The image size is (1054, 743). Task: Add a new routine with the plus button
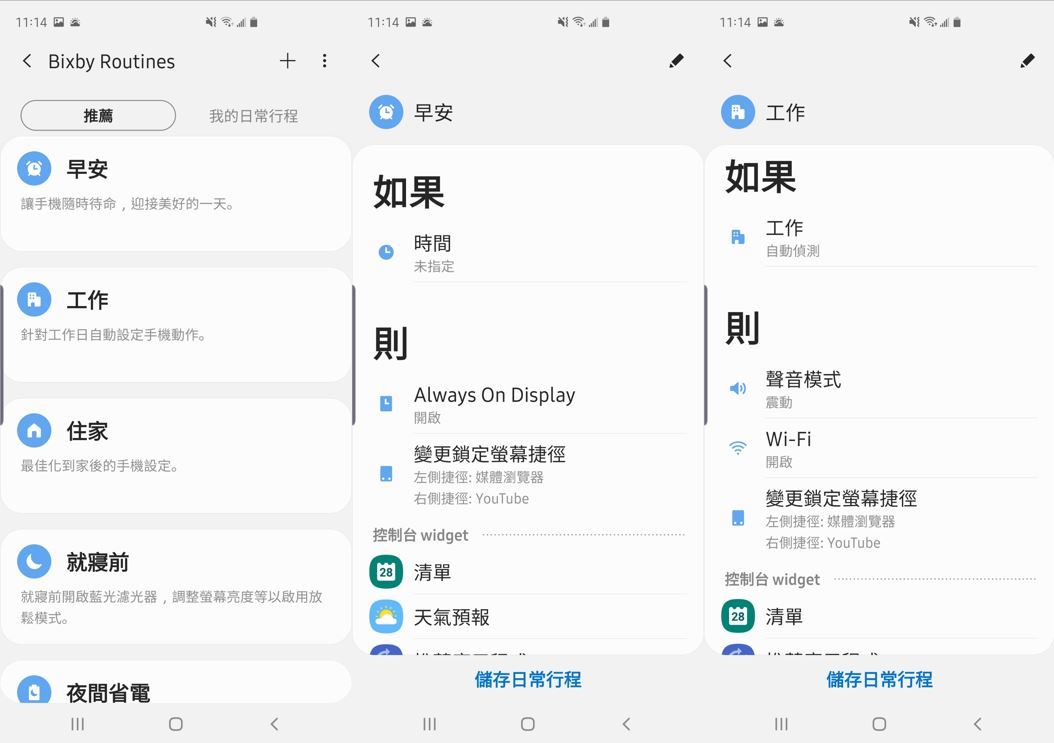(287, 61)
